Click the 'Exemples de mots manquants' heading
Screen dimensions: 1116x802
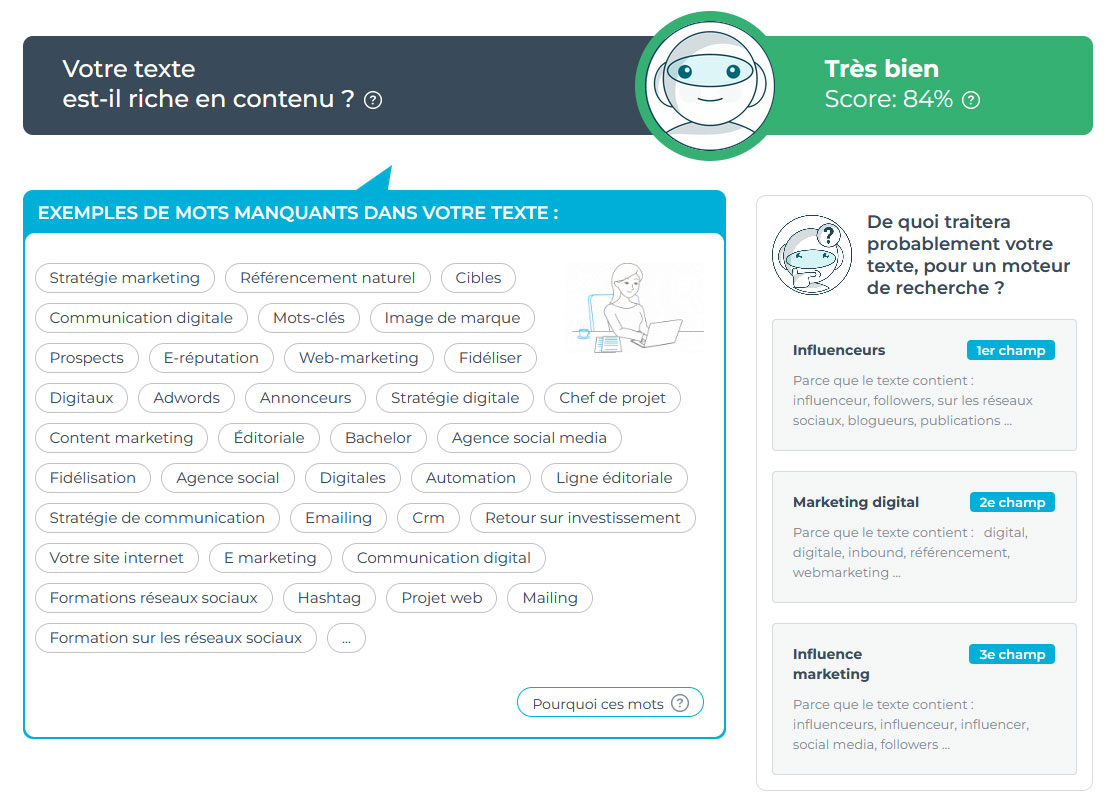pos(298,213)
